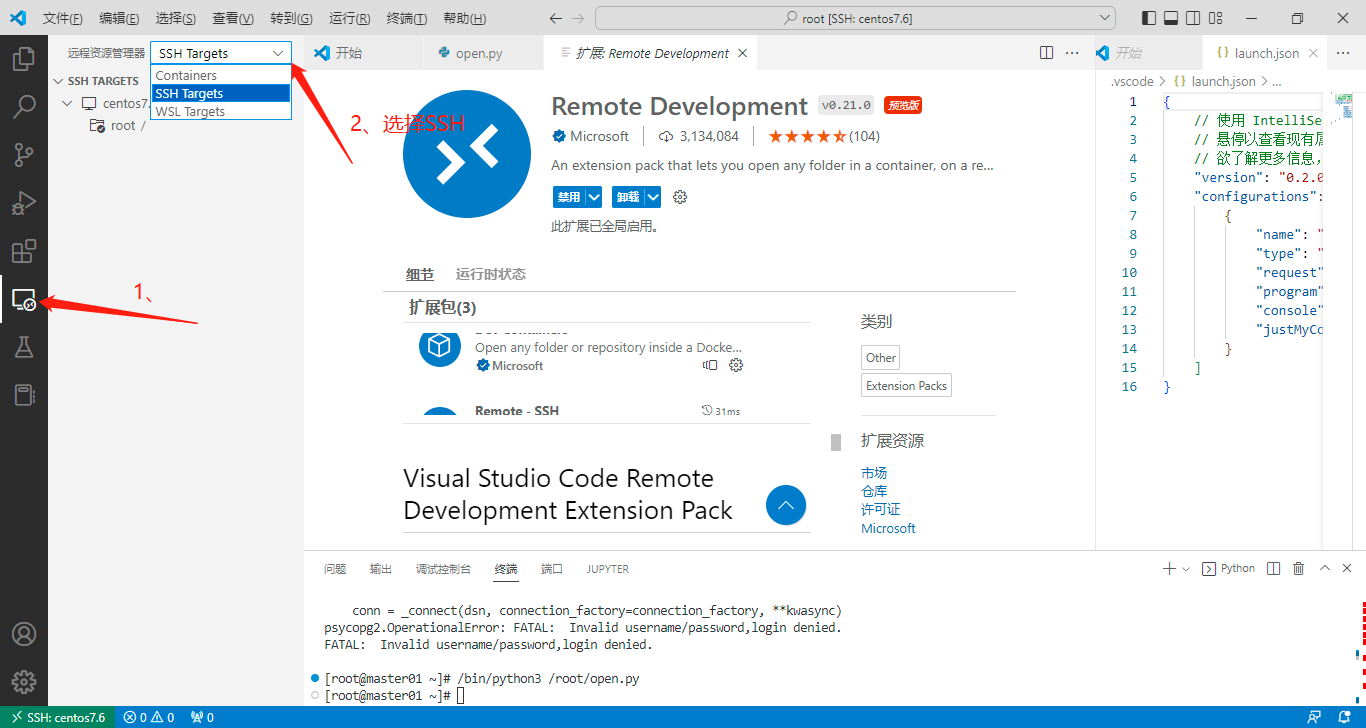
Task: Open the Testing flask view
Action: click(x=24, y=347)
